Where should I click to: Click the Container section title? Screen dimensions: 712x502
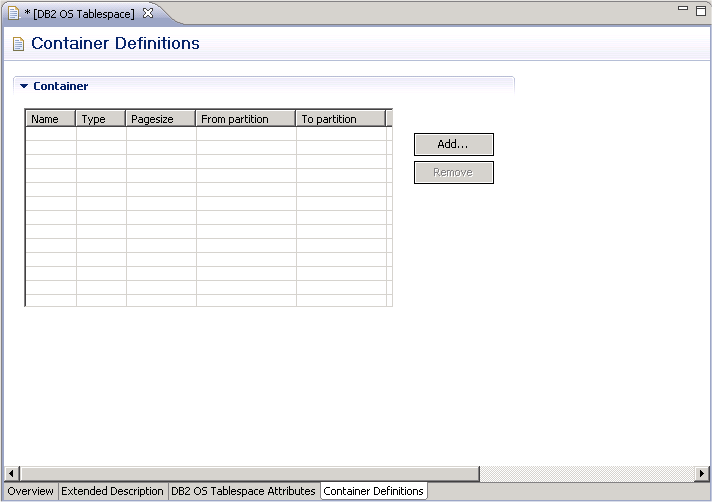point(60,86)
